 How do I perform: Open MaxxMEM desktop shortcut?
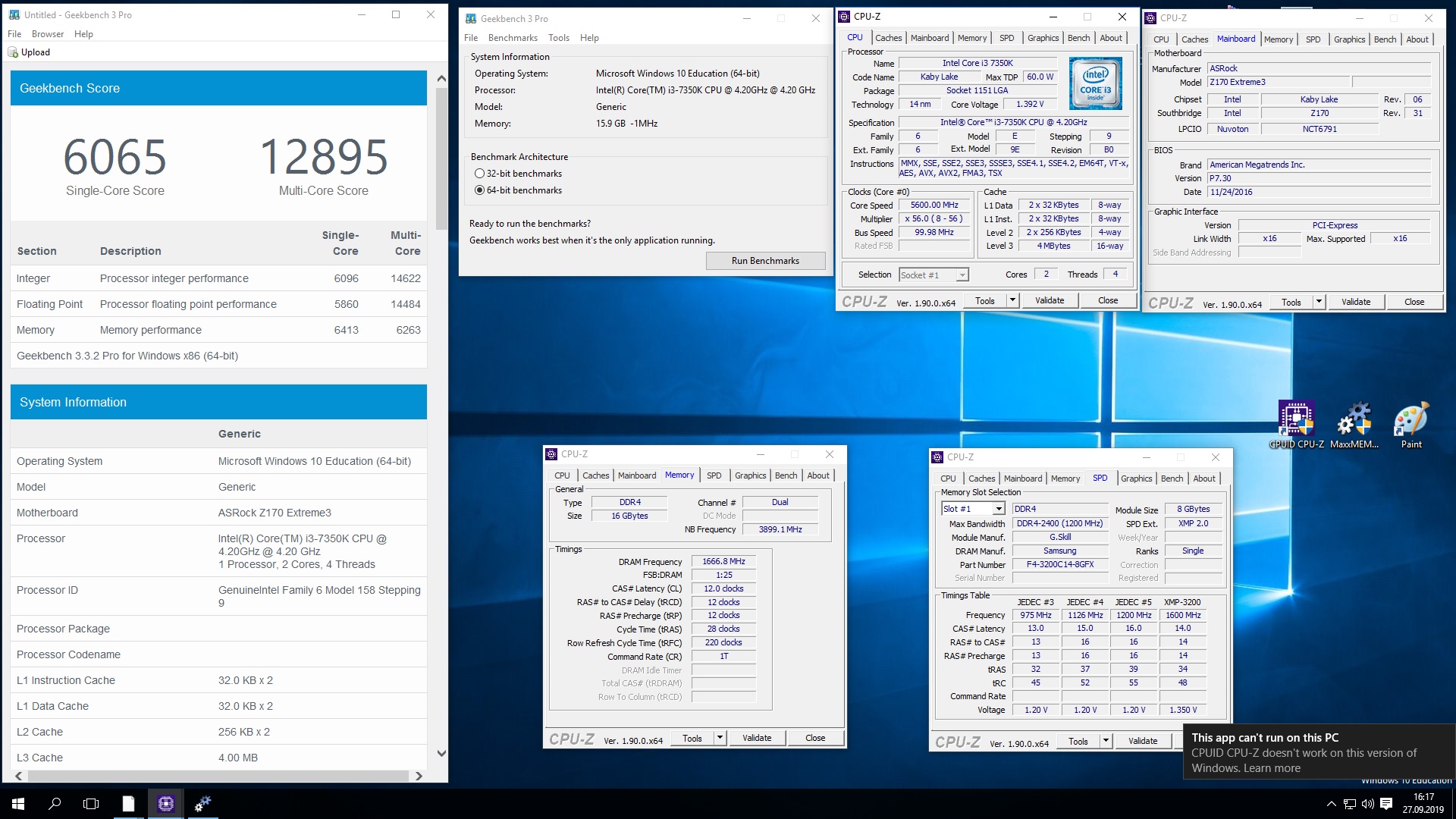(1354, 425)
